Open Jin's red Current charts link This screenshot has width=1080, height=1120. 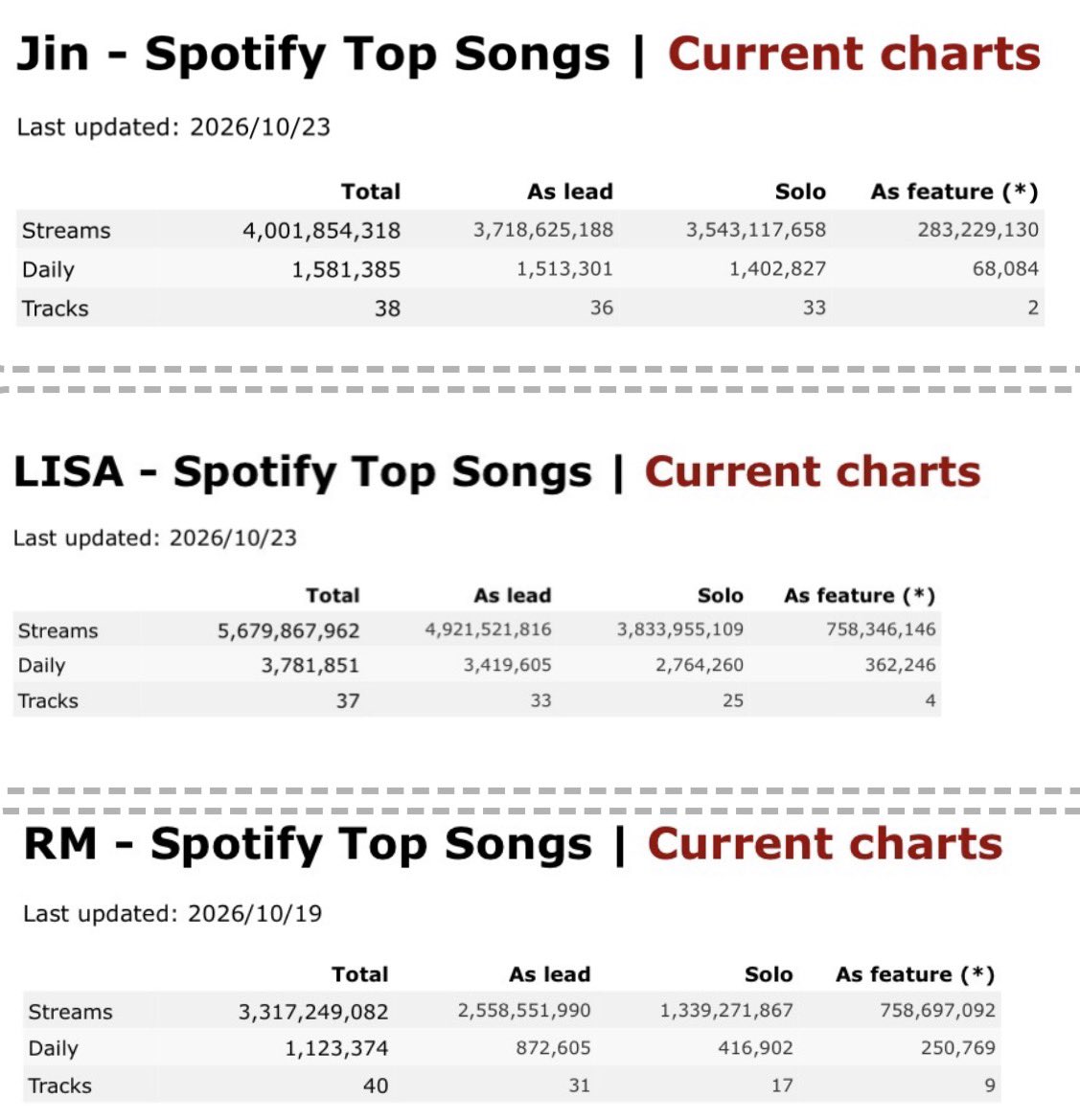tap(854, 55)
